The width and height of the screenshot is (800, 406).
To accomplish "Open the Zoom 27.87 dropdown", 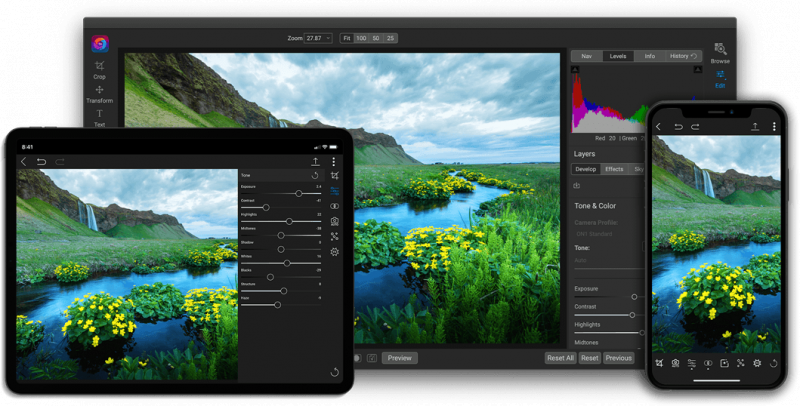I will pyautogui.click(x=318, y=38).
